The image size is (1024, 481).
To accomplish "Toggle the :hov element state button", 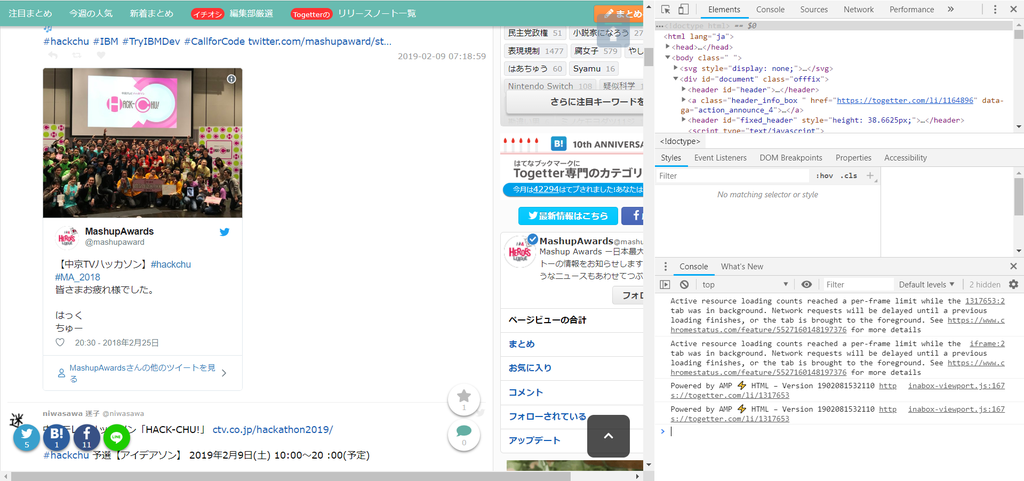I will pos(825,176).
